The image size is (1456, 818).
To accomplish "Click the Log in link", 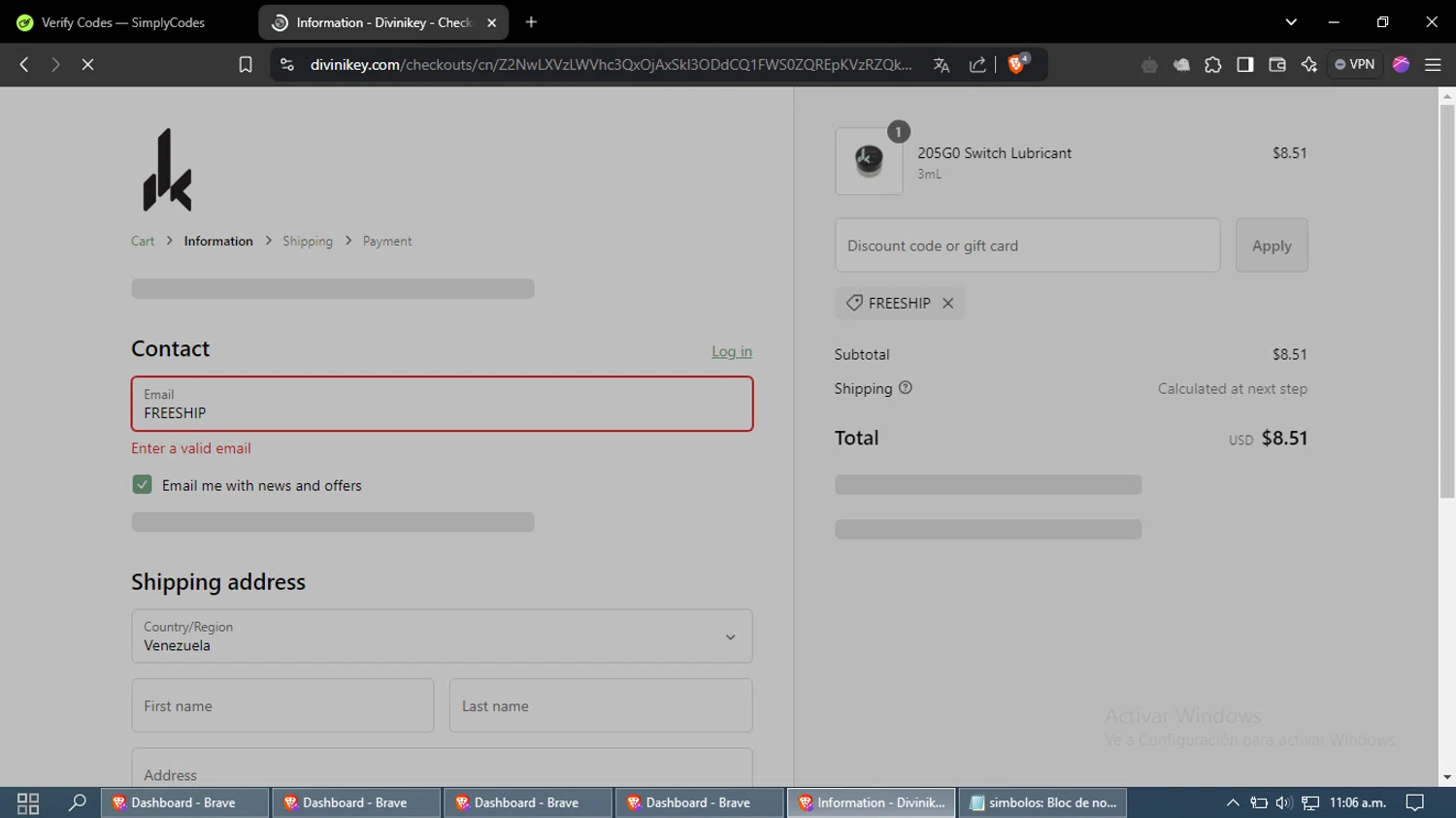I will [x=732, y=351].
